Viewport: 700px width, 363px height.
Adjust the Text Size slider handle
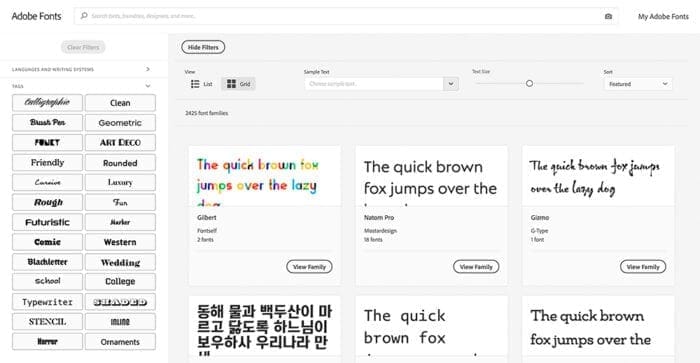tap(529, 83)
